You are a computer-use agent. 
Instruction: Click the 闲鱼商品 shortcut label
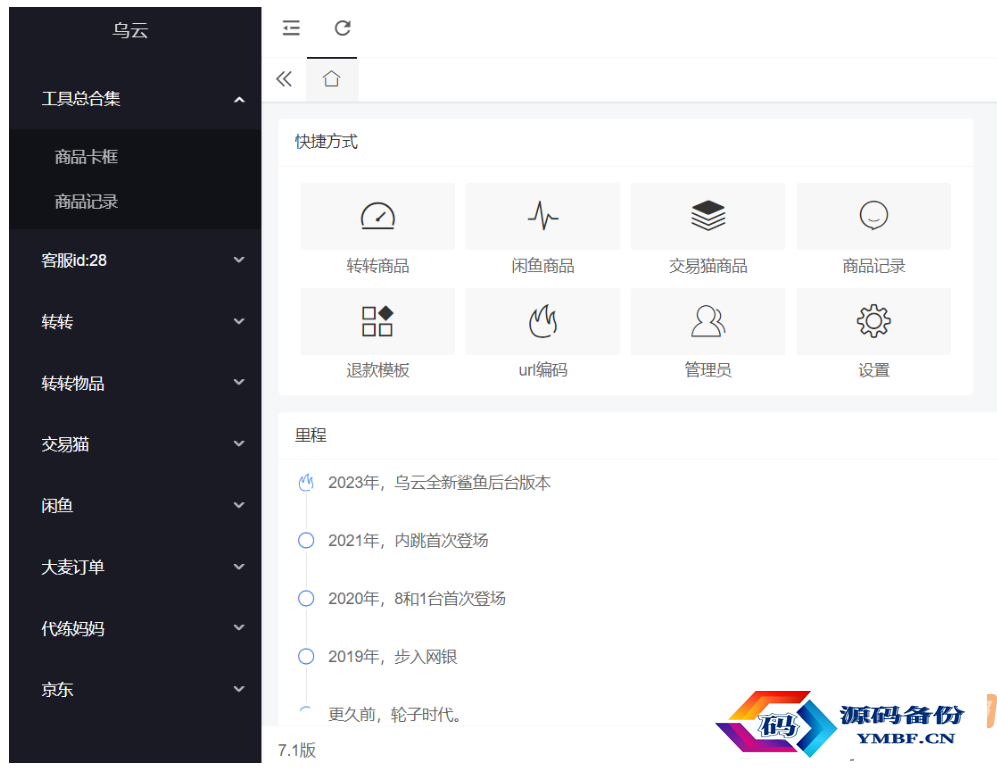(x=542, y=266)
